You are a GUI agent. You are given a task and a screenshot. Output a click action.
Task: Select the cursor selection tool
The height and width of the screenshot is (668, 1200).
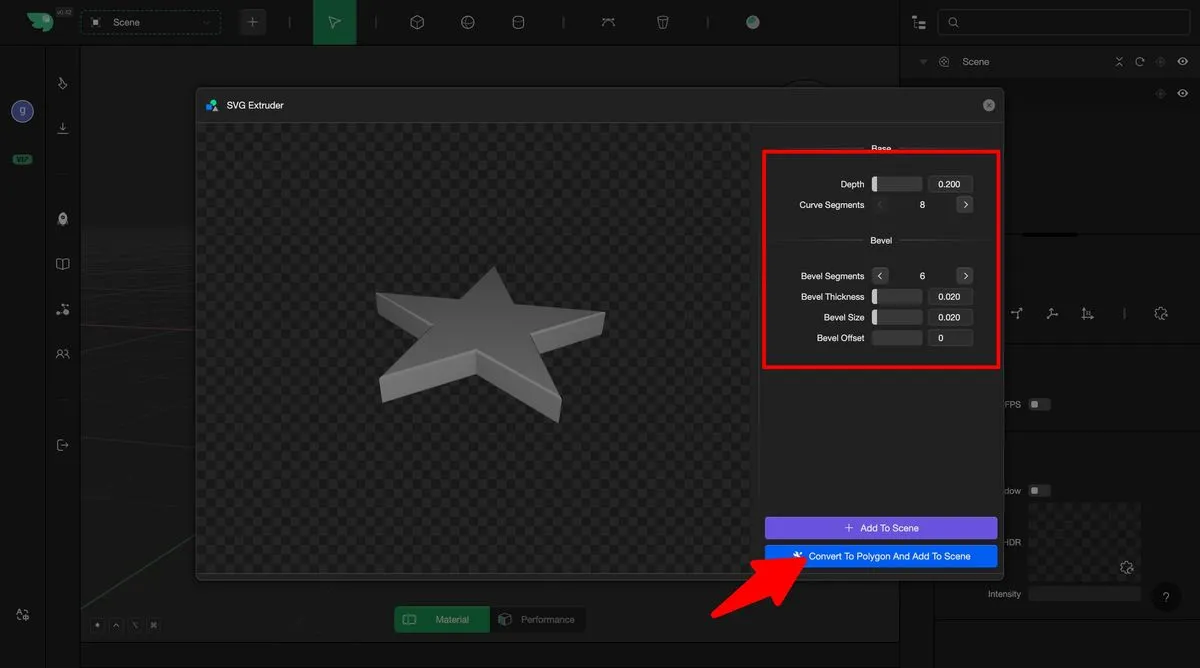(x=334, y=22)
